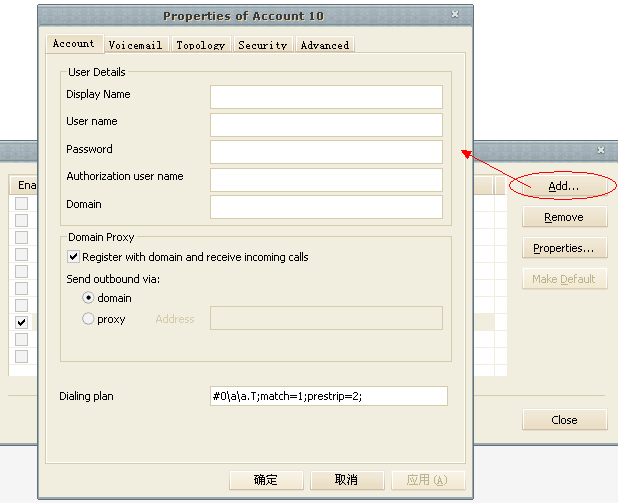Viewport: 618px width, 503px height.
Task: Toggle the checked account Enabled checkbox
Action: click(x=21, y=322)
